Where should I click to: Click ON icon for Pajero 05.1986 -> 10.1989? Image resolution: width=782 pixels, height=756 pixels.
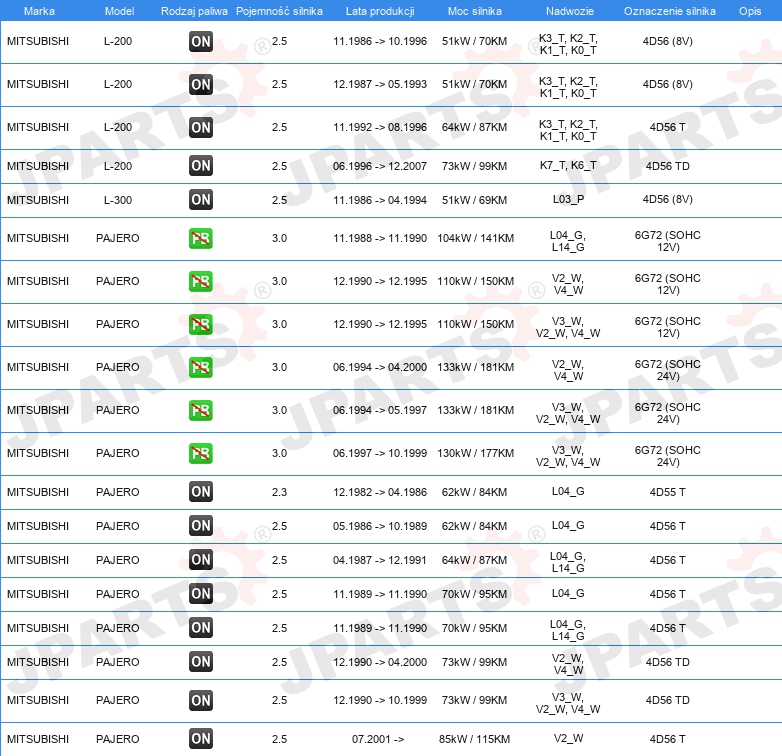(x=201, y=526)
